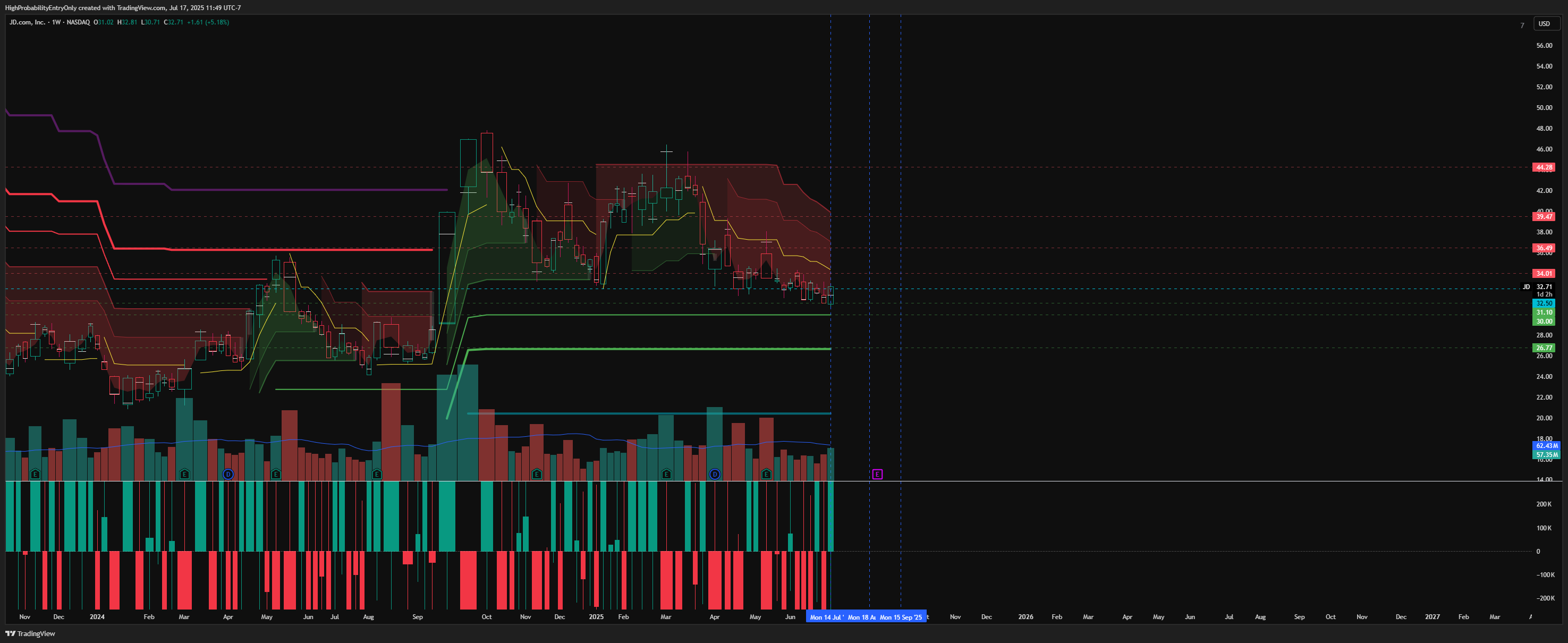Click the high value H32.81
This screenshot has height=643, width=1568.
pyautogui.click(x=127, y=22)
